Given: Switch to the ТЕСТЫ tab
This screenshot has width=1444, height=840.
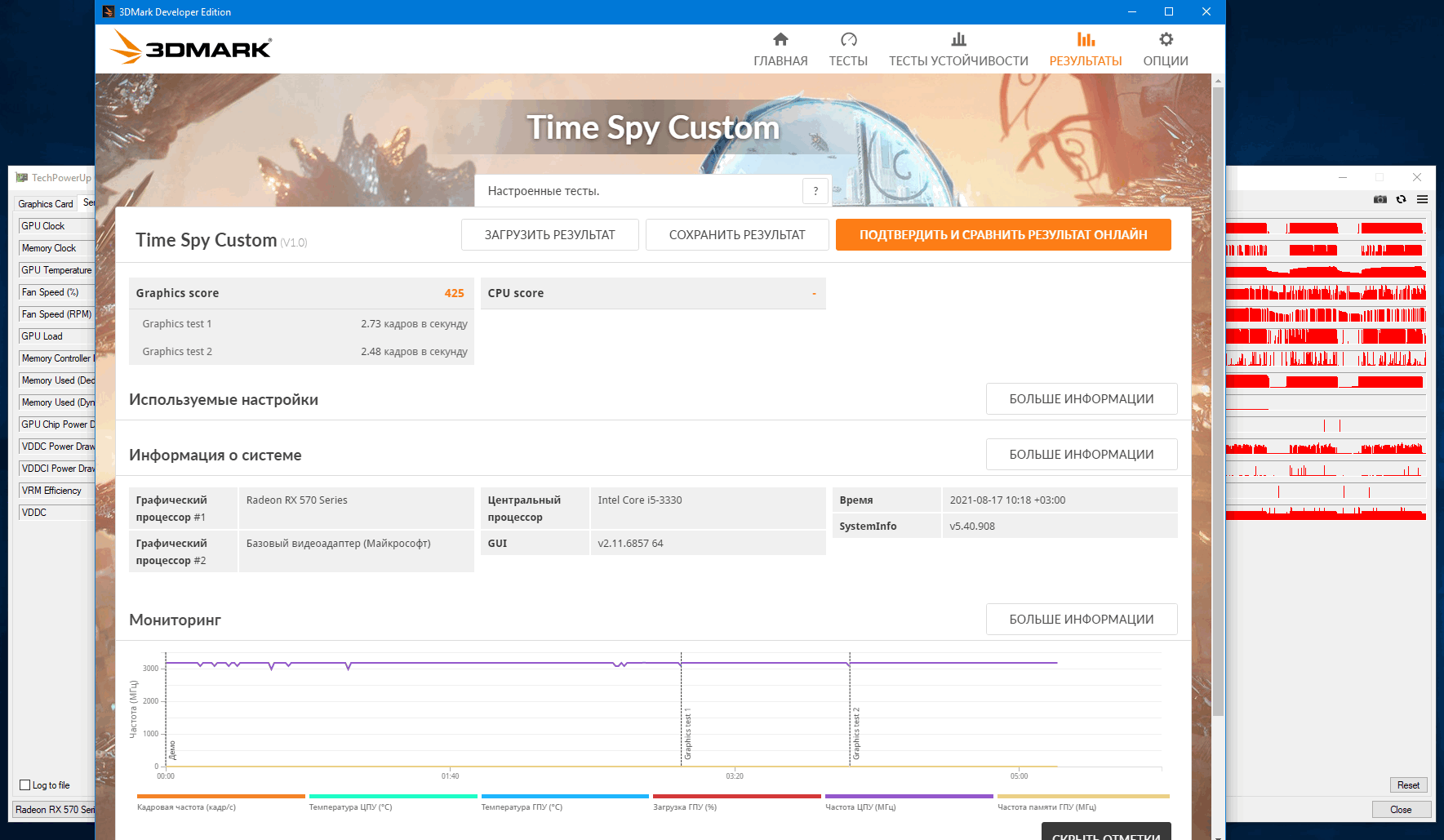Looking at the screenshot, I should (848, 50).
